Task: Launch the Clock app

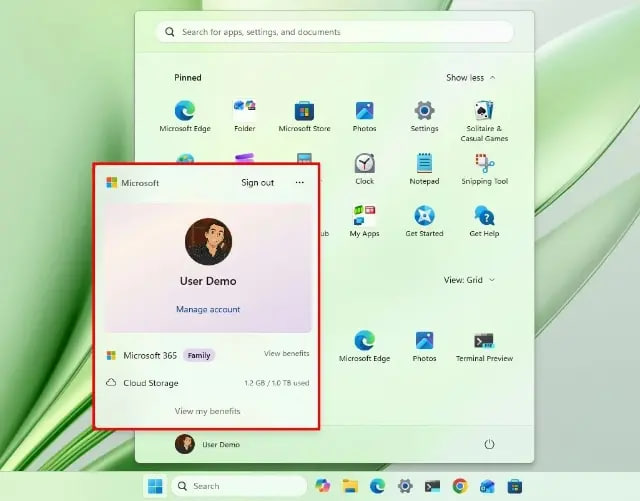Action: [x=364, y=169]
